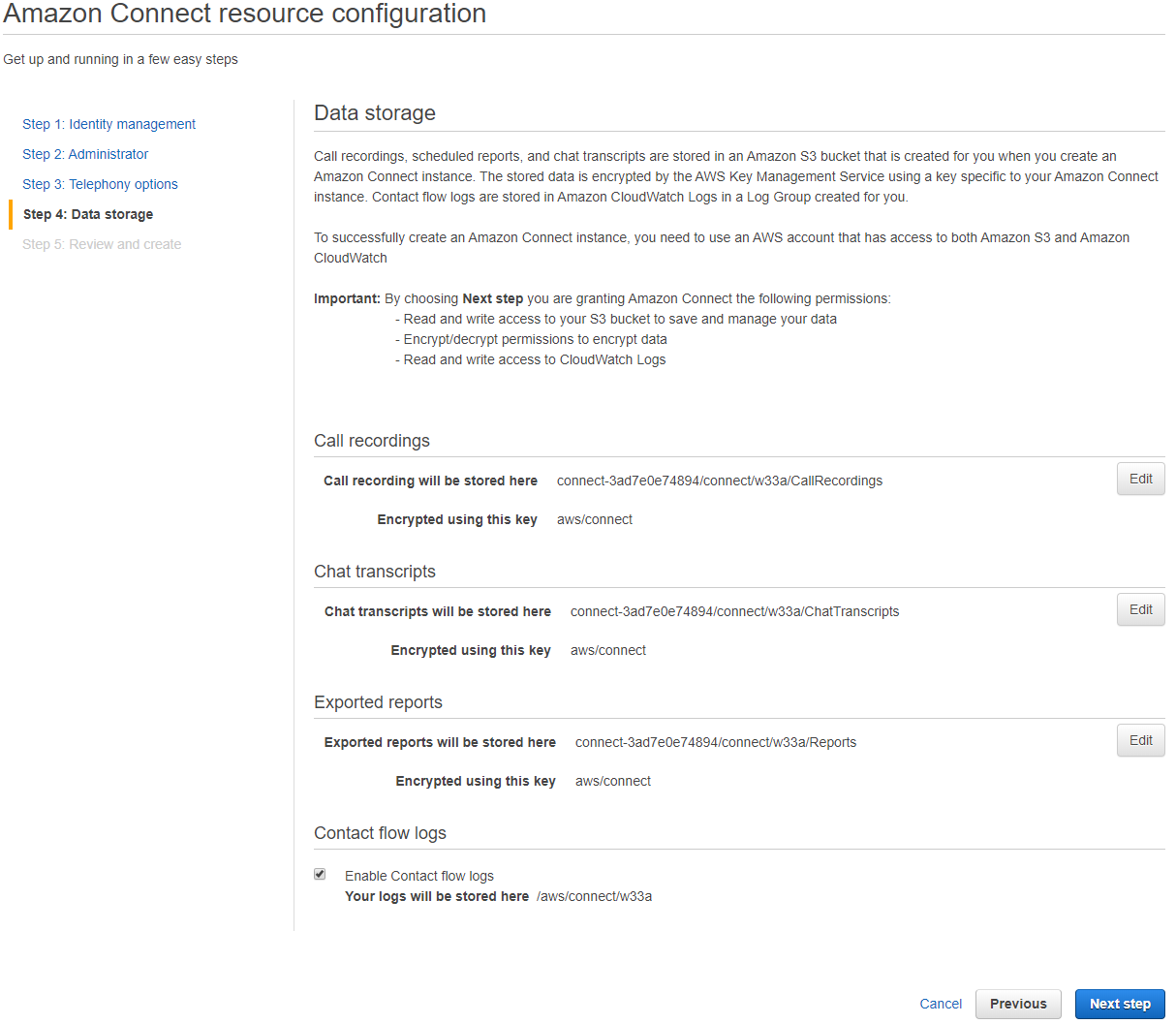Click Step 5: Review and create
The height and width of the screenshot is (1024, 1176).
[102, 244]
